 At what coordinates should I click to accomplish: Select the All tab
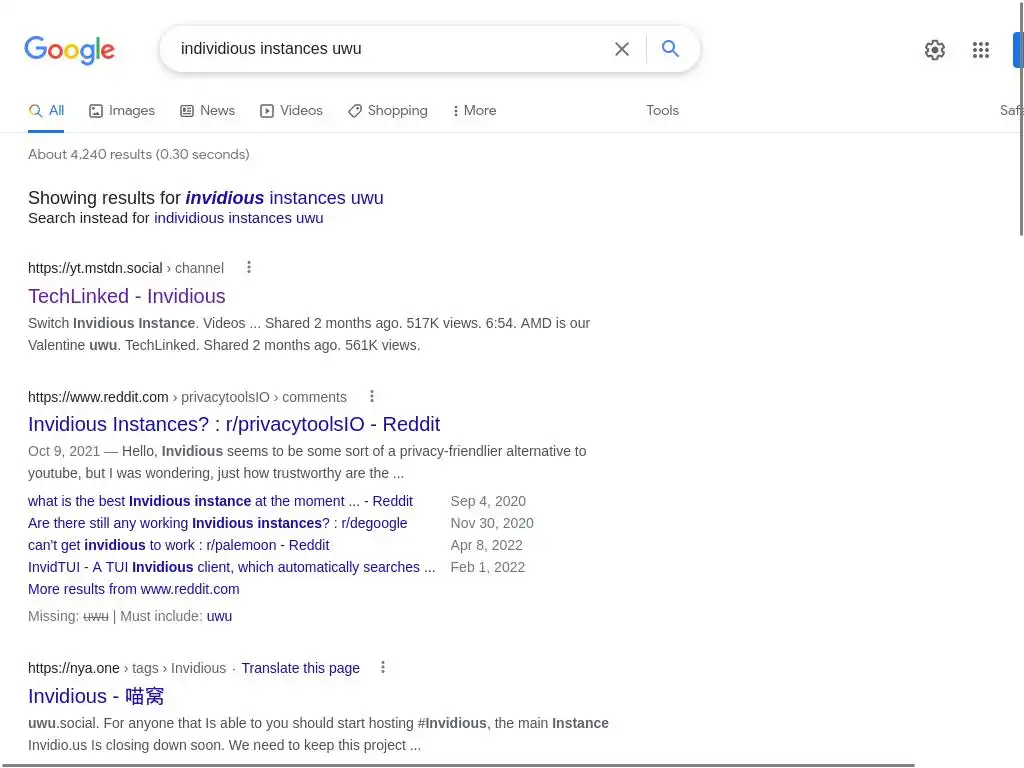coord(46,110)
